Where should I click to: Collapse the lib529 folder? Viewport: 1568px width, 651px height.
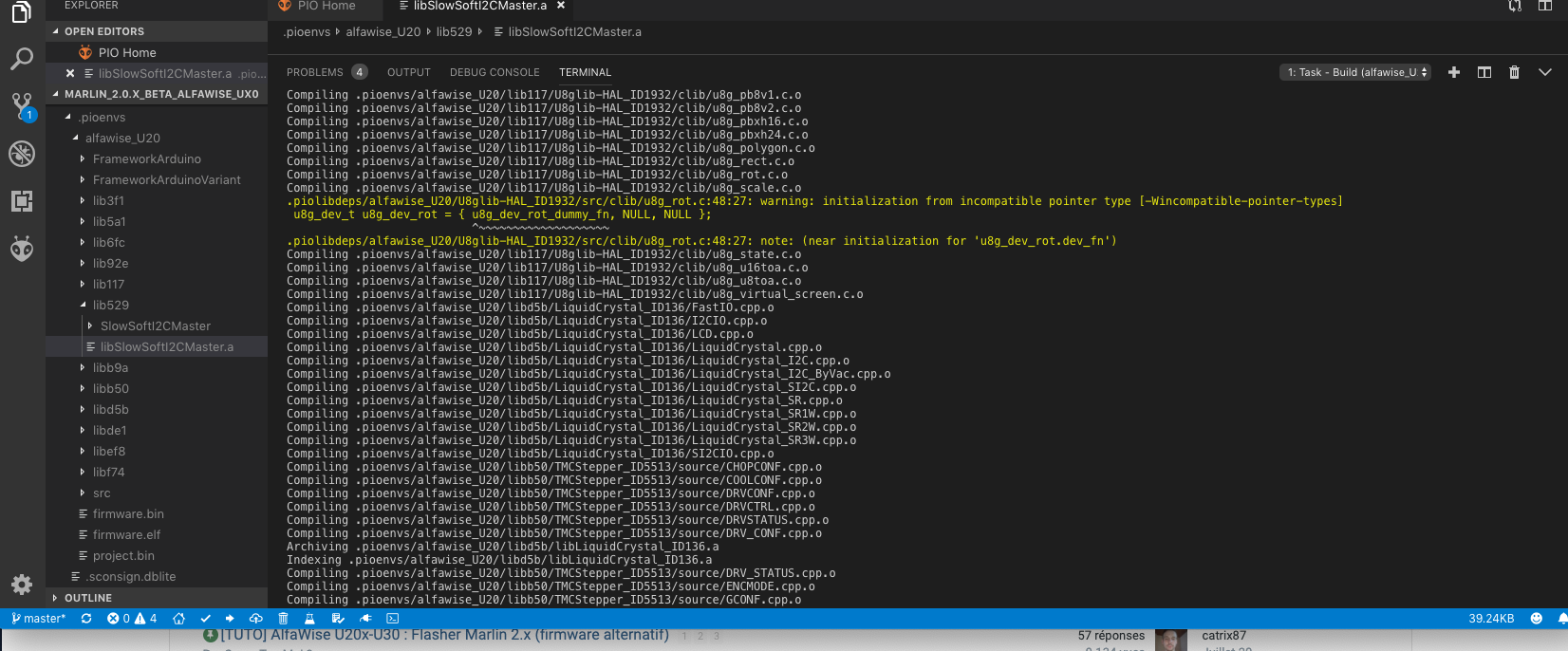pyautogui.click(x=157, y=305)
